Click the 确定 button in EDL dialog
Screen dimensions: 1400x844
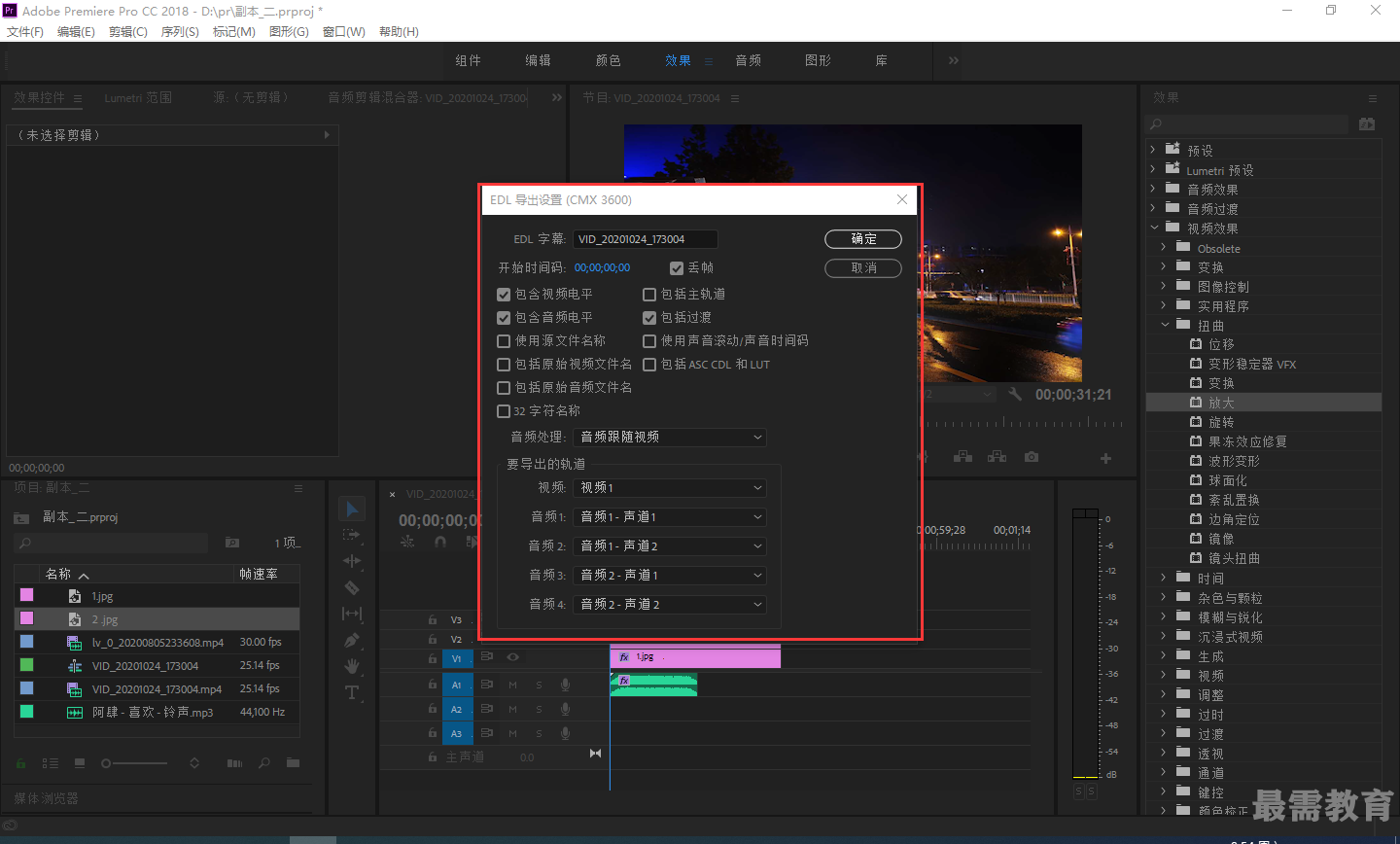click(863, 239)
